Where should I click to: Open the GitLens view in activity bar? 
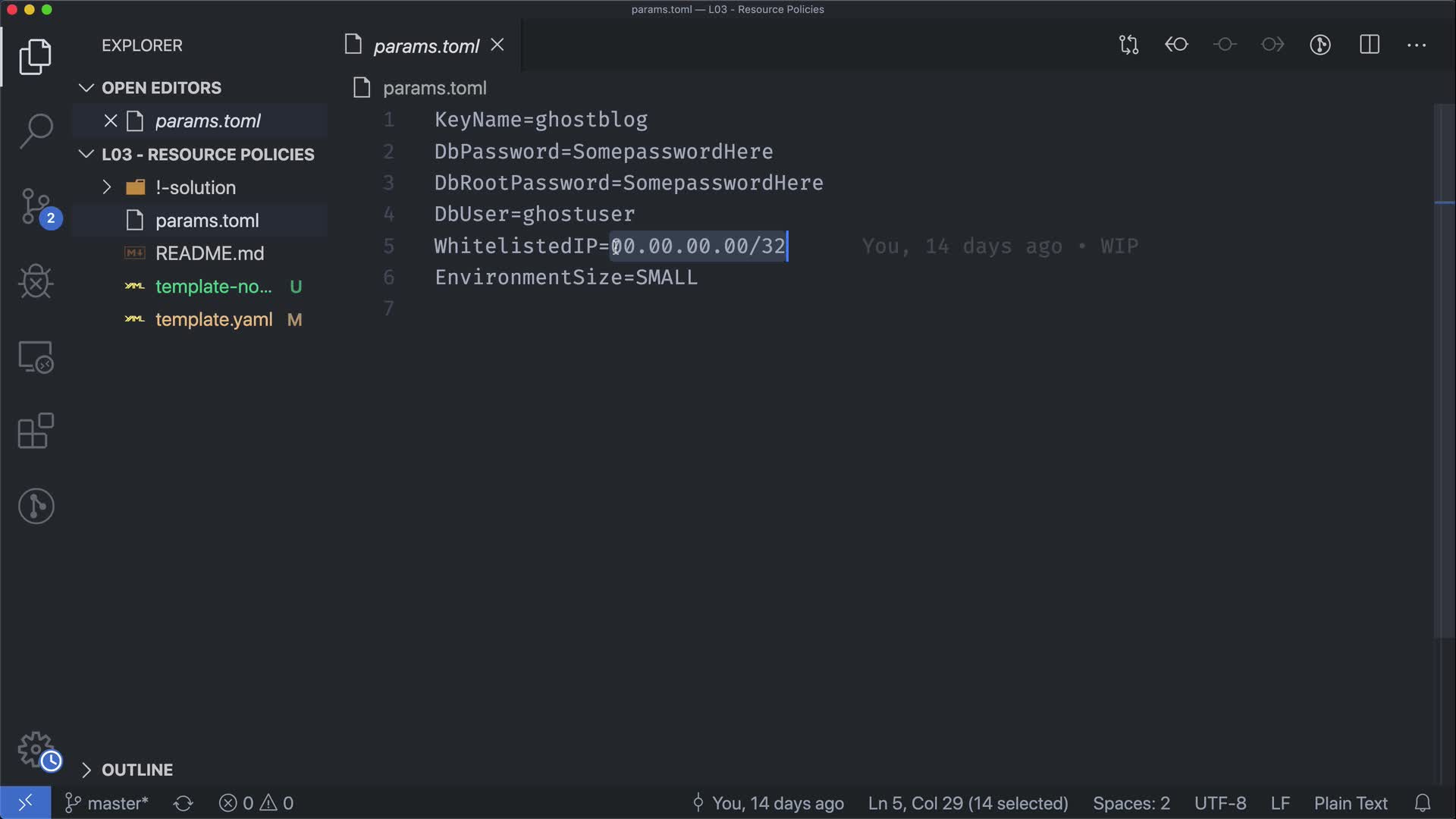click(x=36, y=506)
